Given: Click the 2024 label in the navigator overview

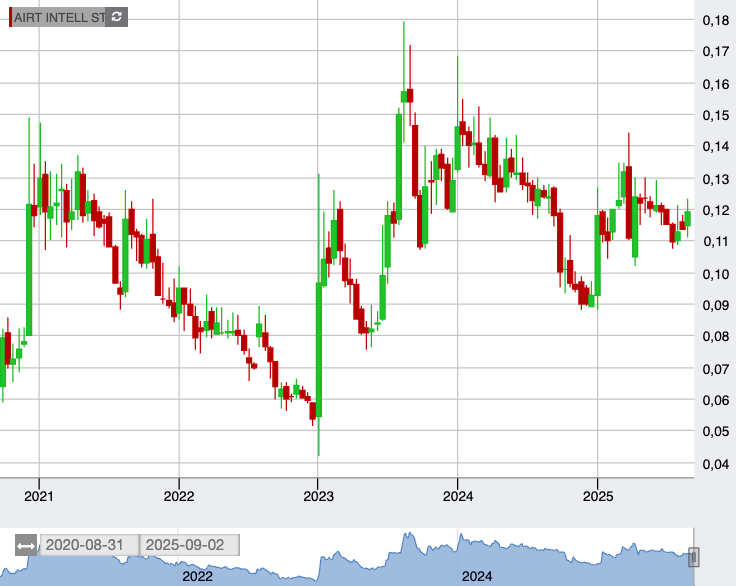Looking at the screenshot, I should tap(477, 577).
